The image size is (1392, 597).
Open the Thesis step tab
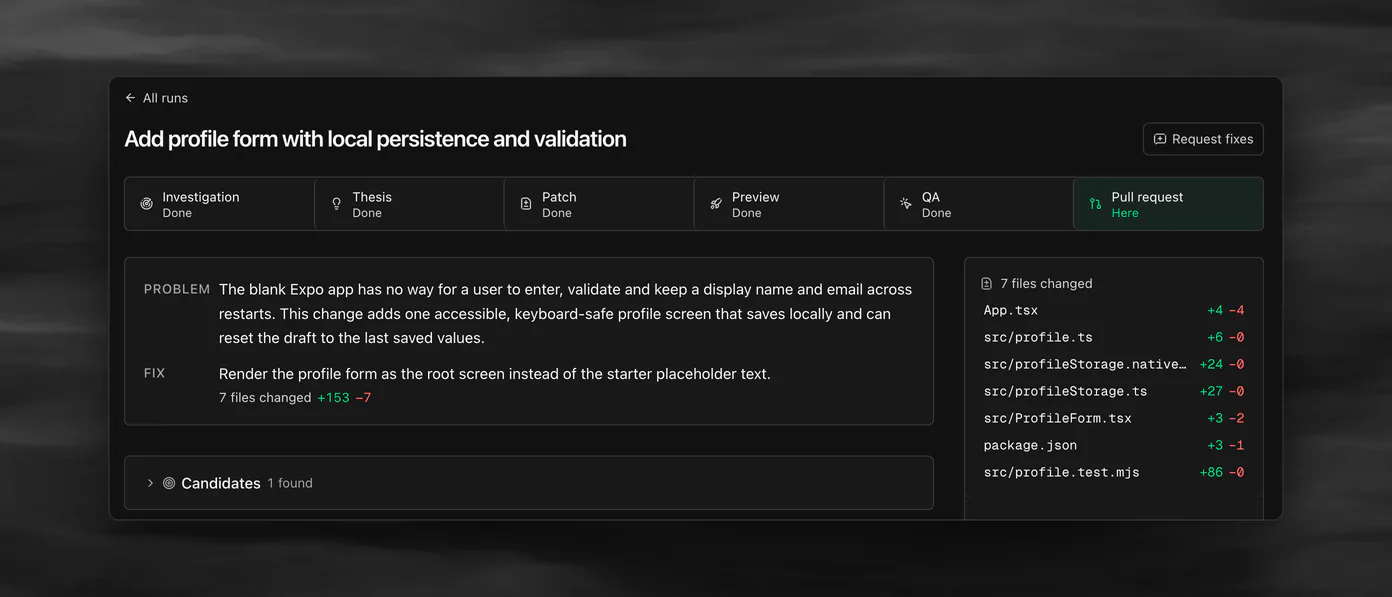point(409,204)
